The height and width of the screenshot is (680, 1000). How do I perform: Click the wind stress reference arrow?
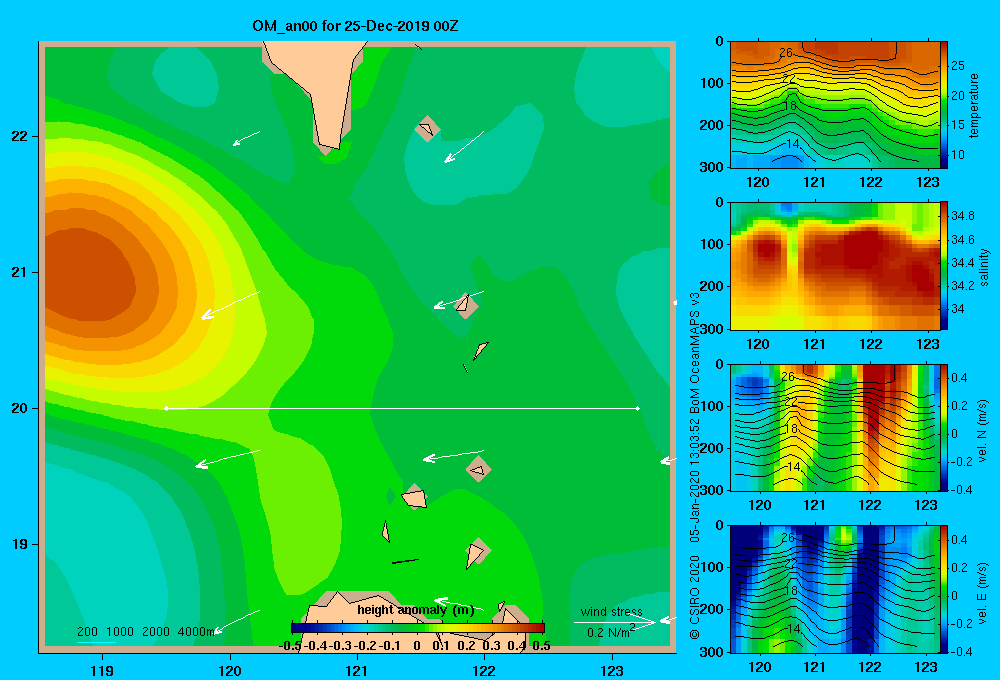click(x=615, y=622)
